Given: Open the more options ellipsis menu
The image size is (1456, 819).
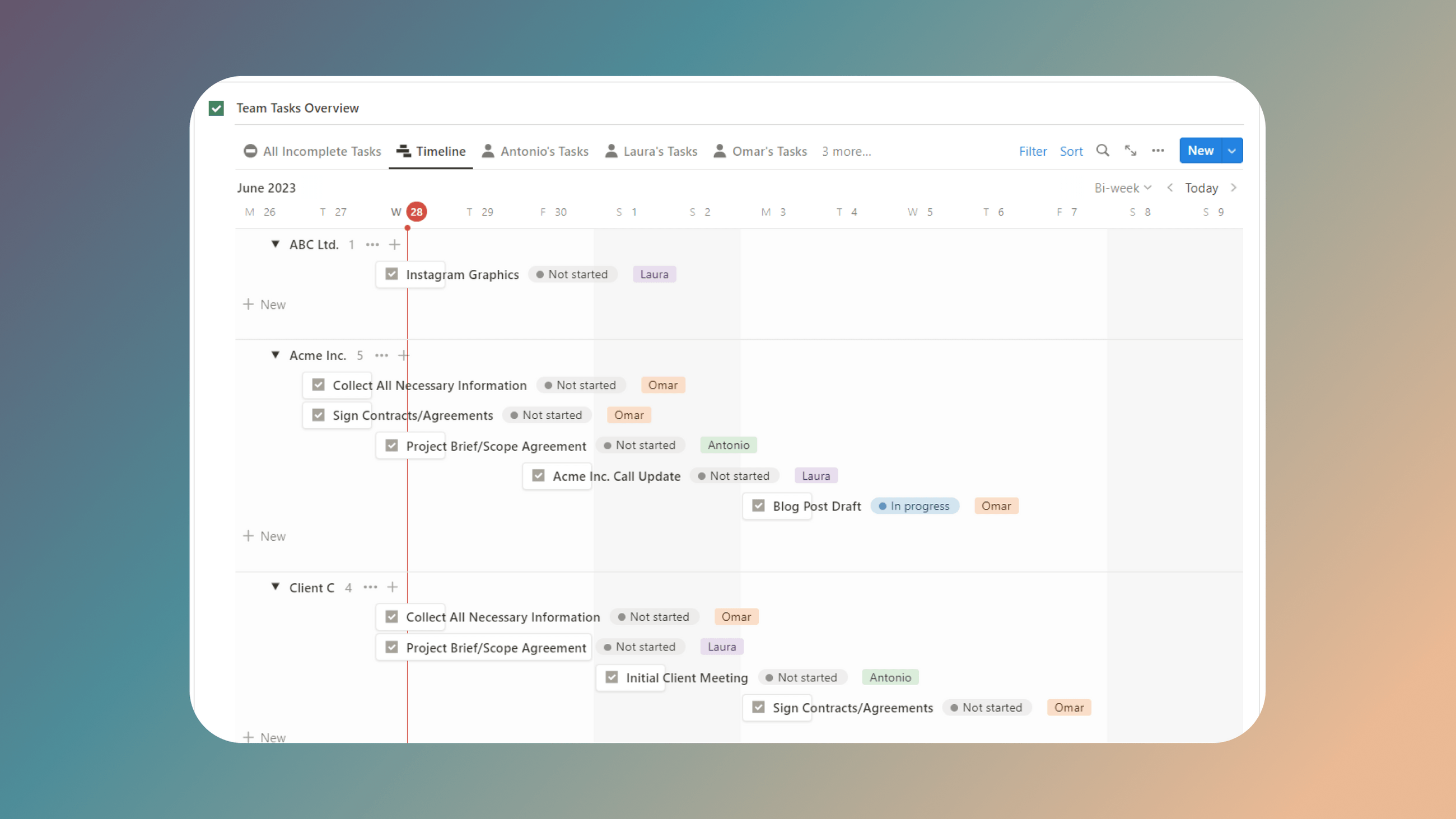Looking at the screenshot, I should click(x=1158, y=151).
